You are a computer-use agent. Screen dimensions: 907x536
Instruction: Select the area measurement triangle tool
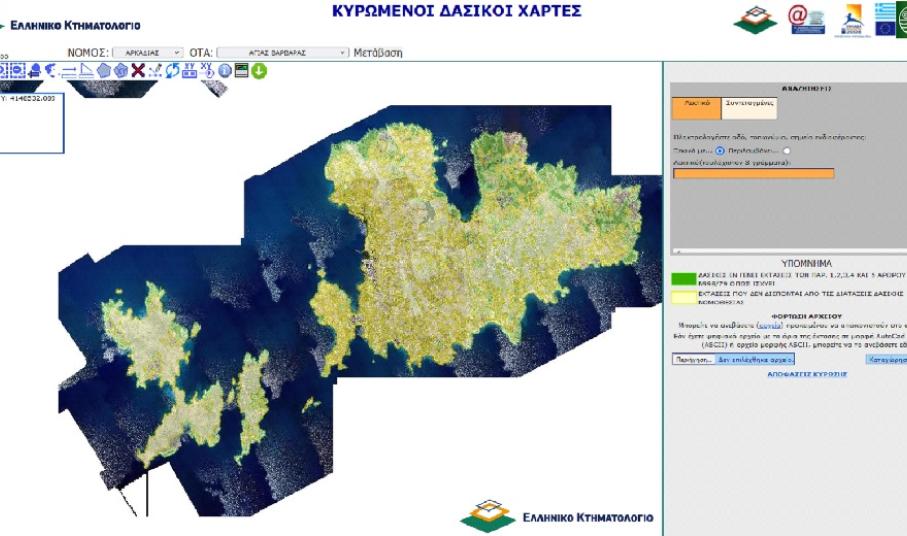point(86,70)
